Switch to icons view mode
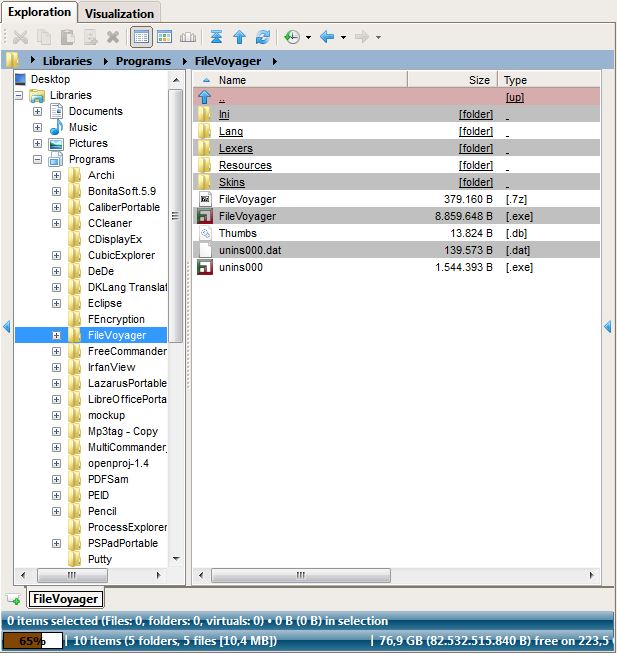Viewport: 617px width, 654px height. coord(164,38)
